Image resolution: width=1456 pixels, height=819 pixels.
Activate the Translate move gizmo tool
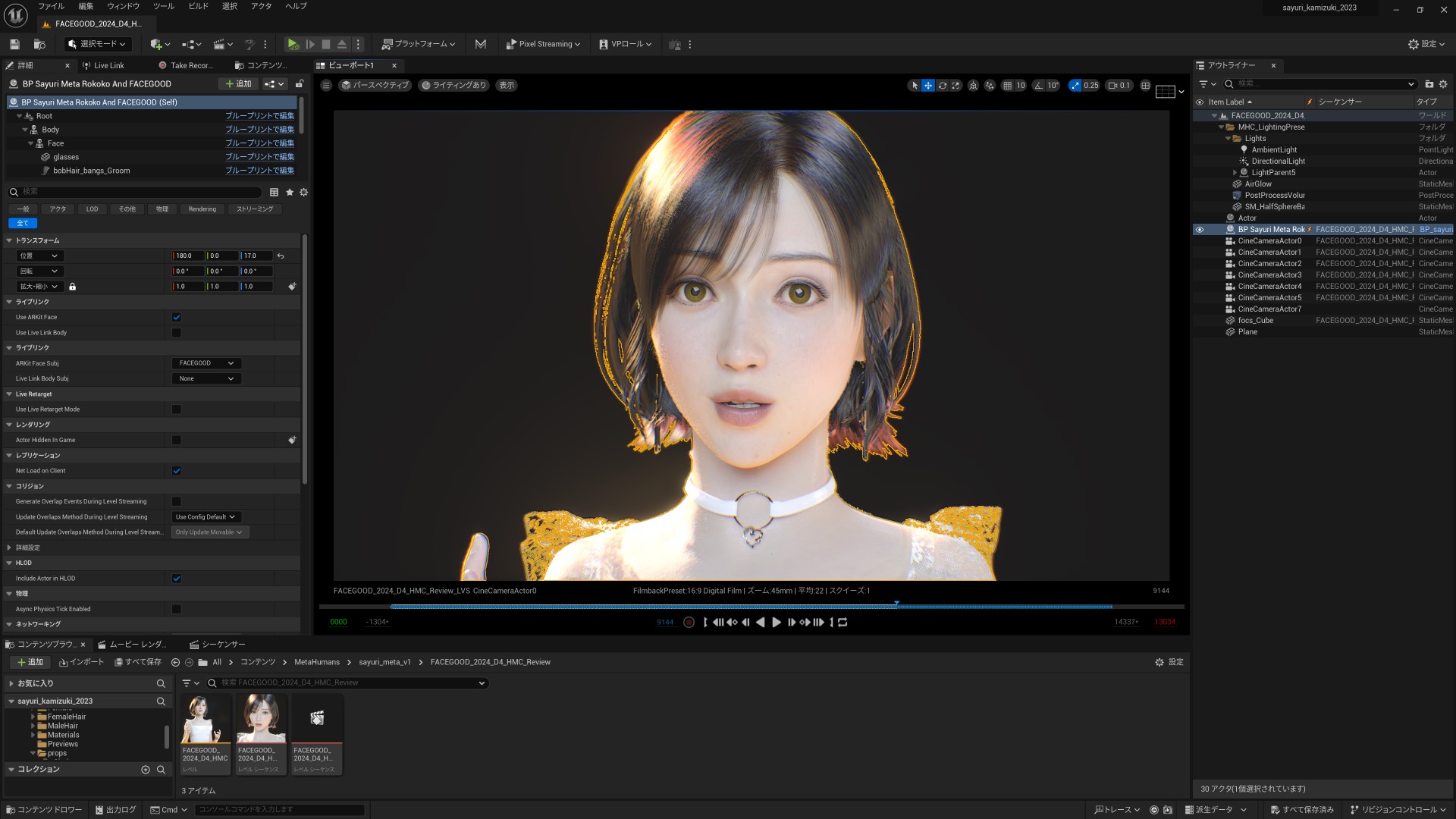pos(928,85)
